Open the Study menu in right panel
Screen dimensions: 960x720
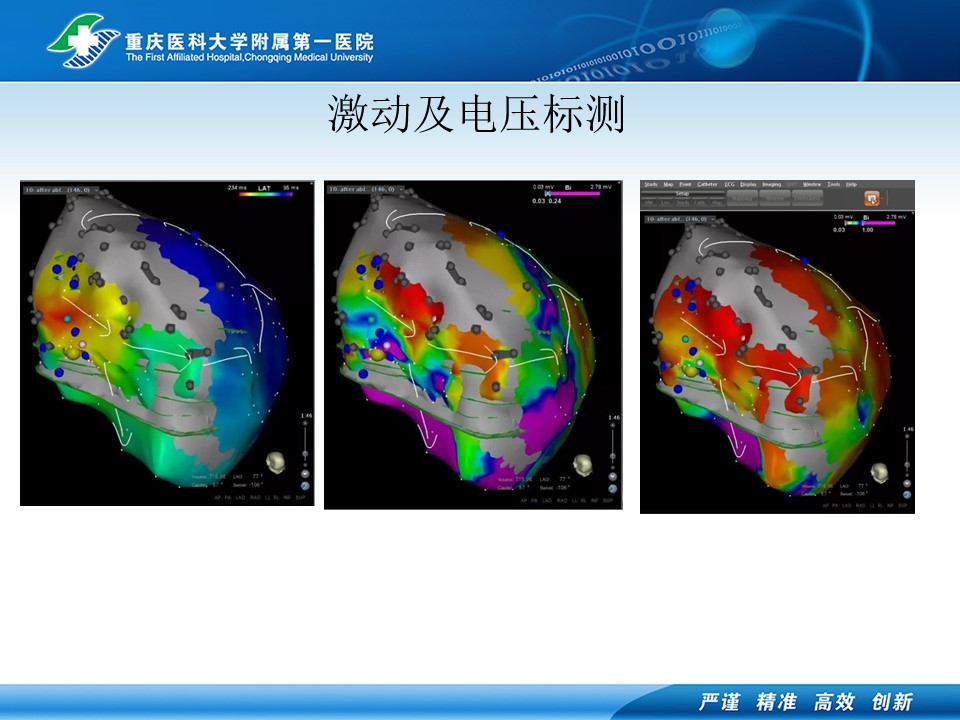point(651,184)
